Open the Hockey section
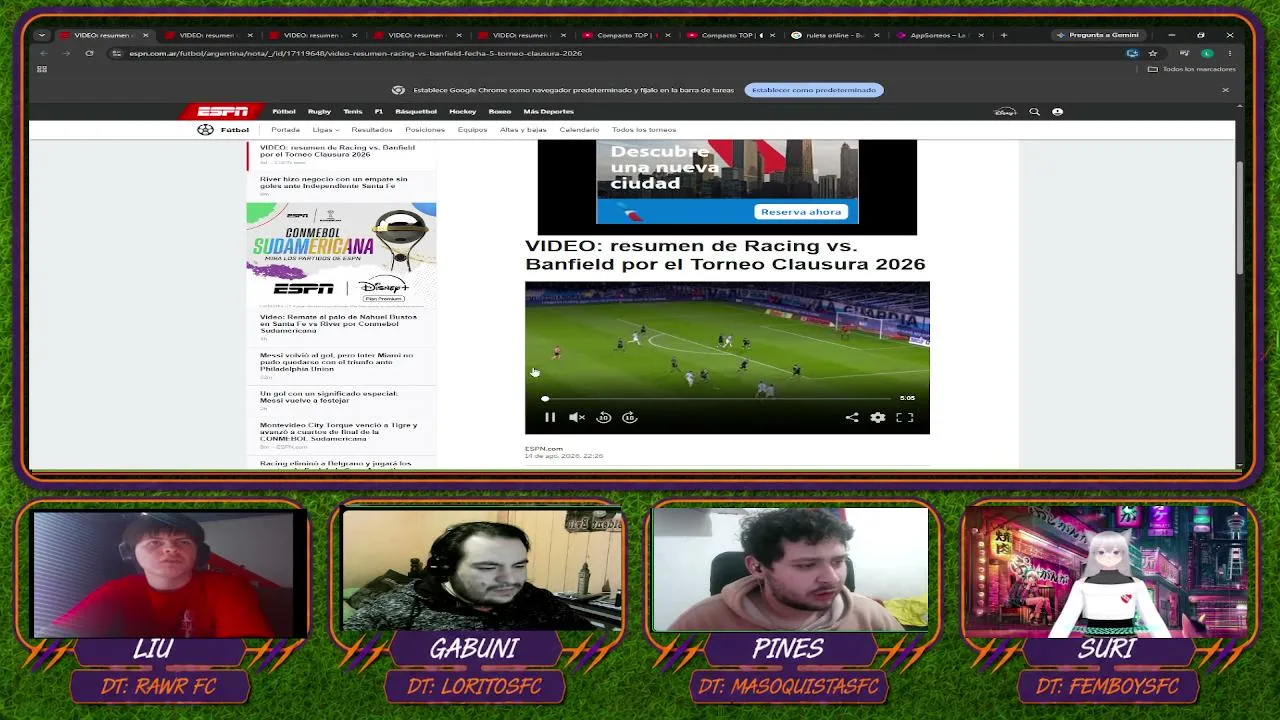Image resolution: width=1280 pixels, height=720 pixels. click(463, 111)
